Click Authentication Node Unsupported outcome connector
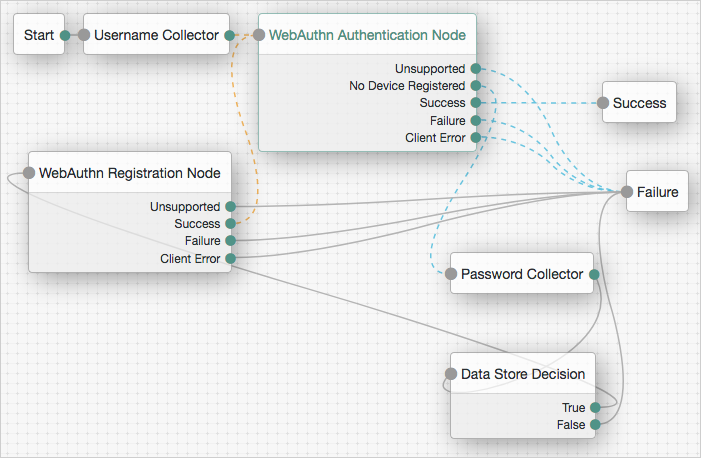This screenshot has height=458, width=701. [x=476, y=68]
